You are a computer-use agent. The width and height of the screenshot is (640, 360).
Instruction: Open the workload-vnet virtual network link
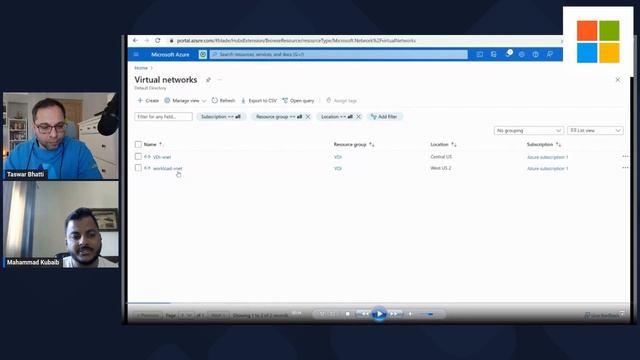click(167, 169)
